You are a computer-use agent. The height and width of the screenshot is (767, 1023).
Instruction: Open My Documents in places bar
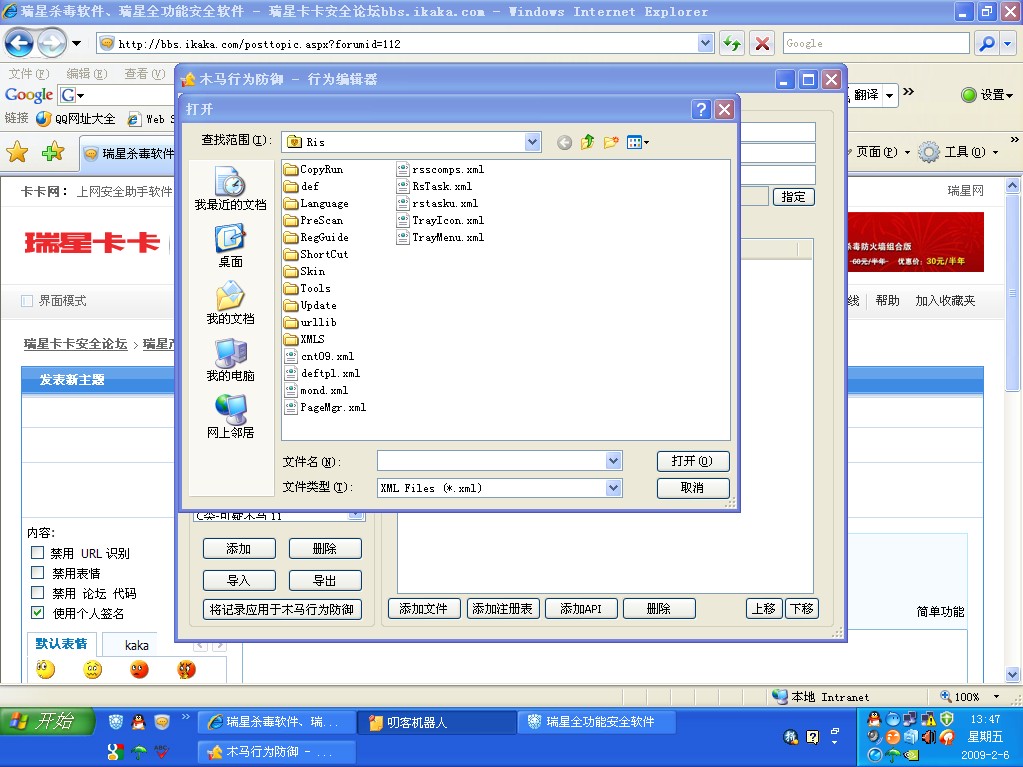(230, 303)
